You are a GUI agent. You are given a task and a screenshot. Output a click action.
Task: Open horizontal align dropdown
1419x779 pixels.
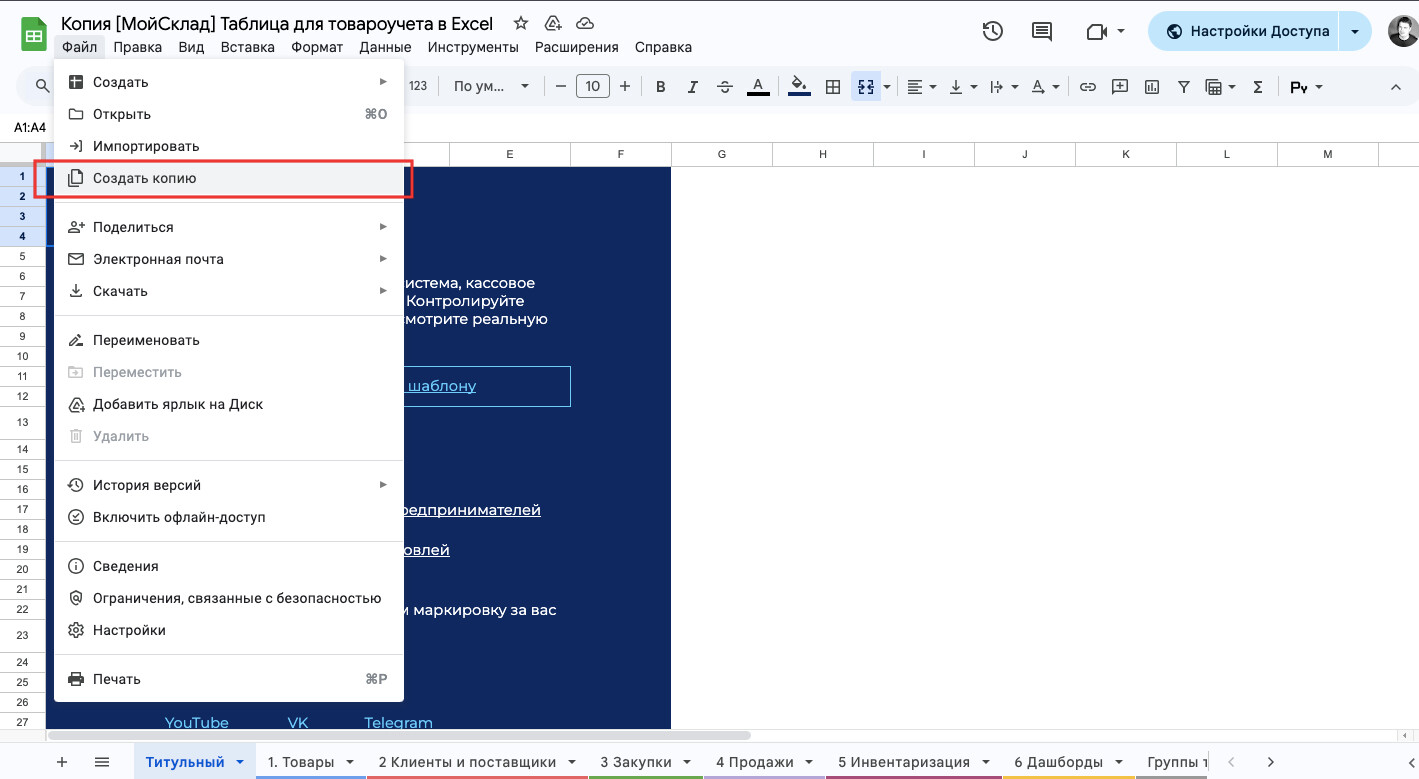(x=921, y=87)
